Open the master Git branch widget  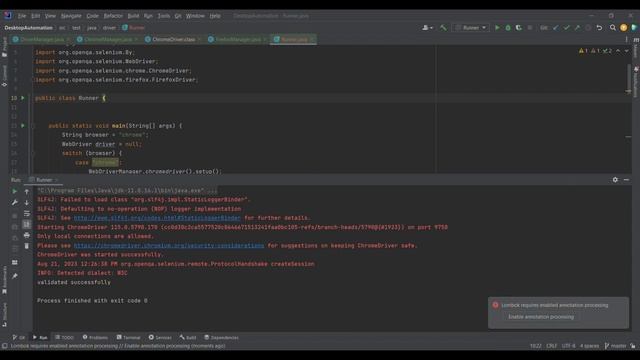pyautogui.click(x=616, y=346)
